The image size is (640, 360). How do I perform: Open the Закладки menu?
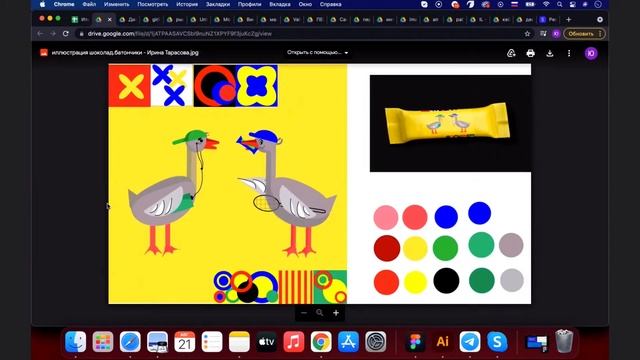click(218, 4)
